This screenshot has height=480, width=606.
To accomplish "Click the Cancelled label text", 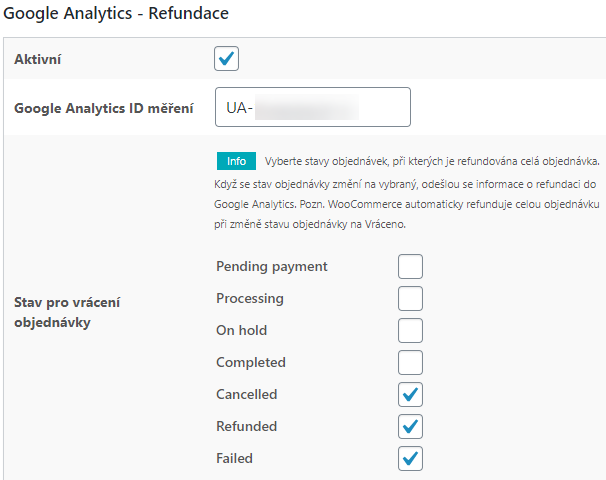I will tap(247, 395).
